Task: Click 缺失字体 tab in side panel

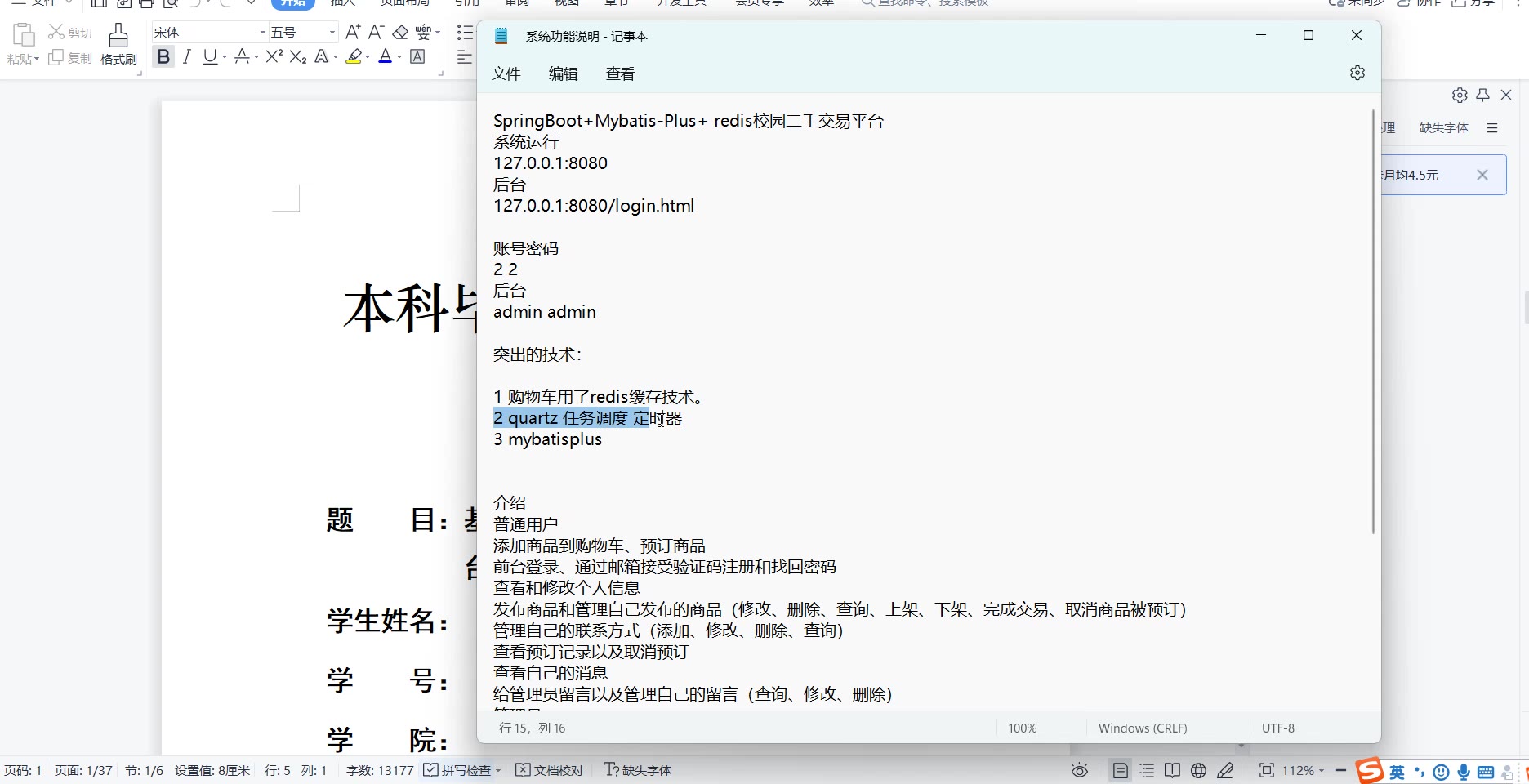Action: click(x=1444, y=127)
